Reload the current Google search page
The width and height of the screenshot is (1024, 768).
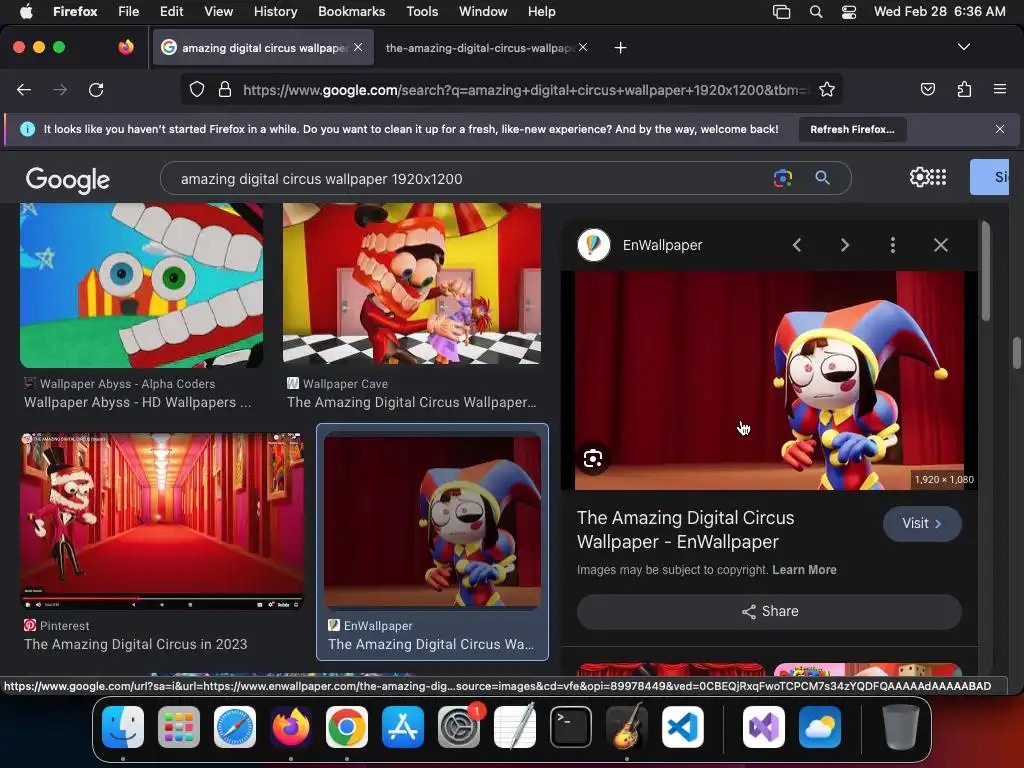(96, 89)
